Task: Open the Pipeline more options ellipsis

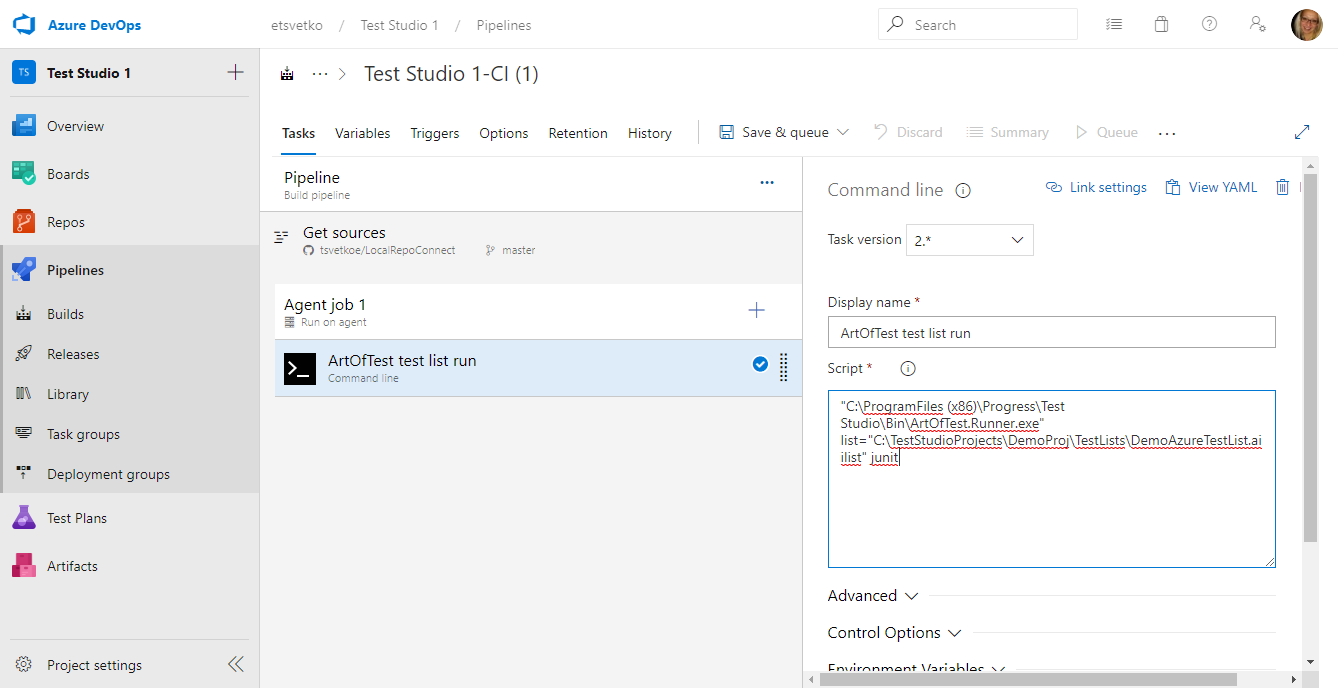Action: pyautogui.click(x=767, y=182)
